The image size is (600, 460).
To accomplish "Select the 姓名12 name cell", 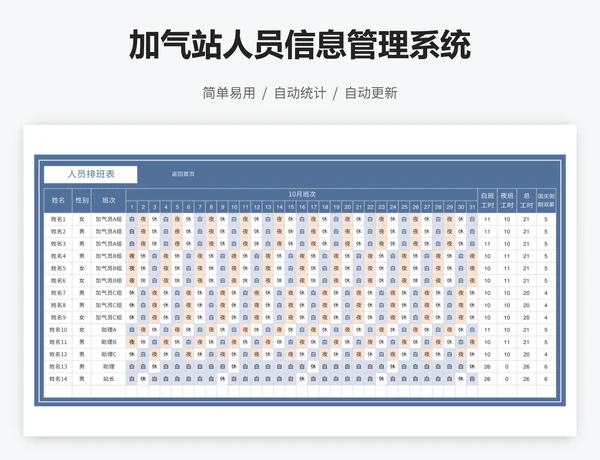I will tap(58, 354).
